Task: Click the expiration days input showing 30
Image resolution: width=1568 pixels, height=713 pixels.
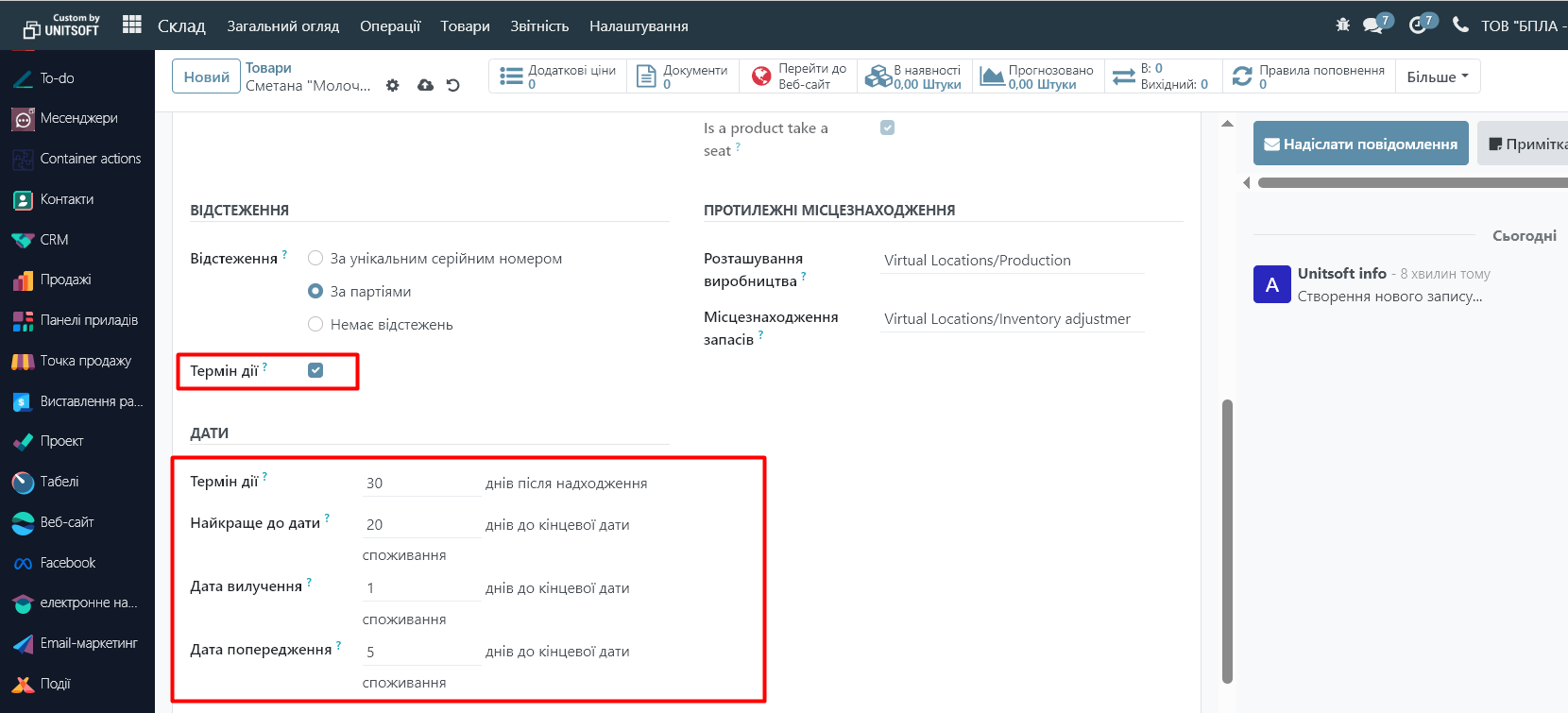Action: click(x=420, y=484)
